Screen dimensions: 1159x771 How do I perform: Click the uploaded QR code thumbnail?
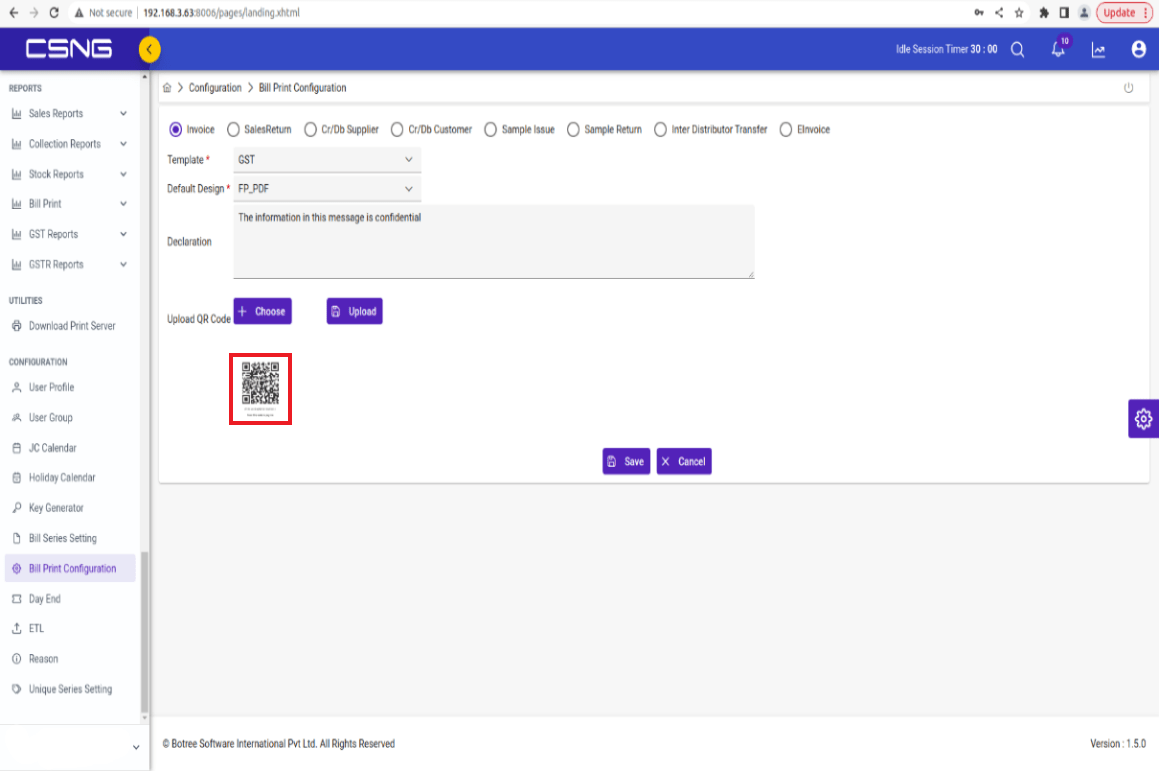[x=260, y=389]
